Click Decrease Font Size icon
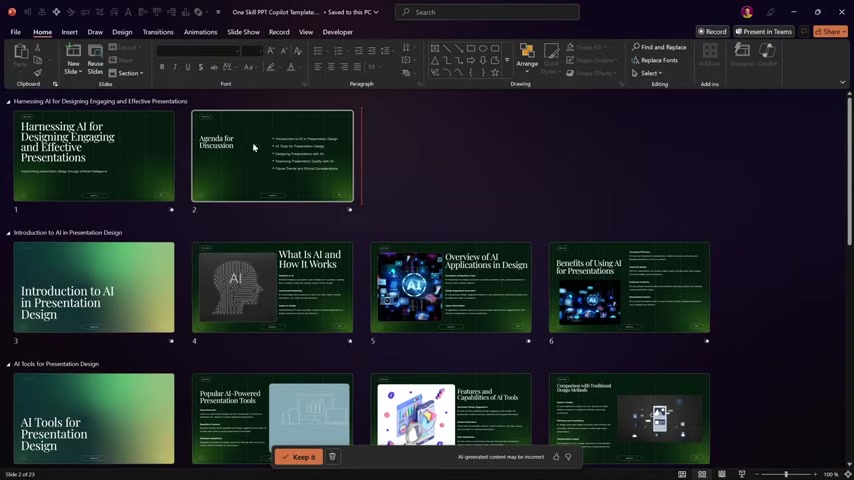 [x=284, y=51]
